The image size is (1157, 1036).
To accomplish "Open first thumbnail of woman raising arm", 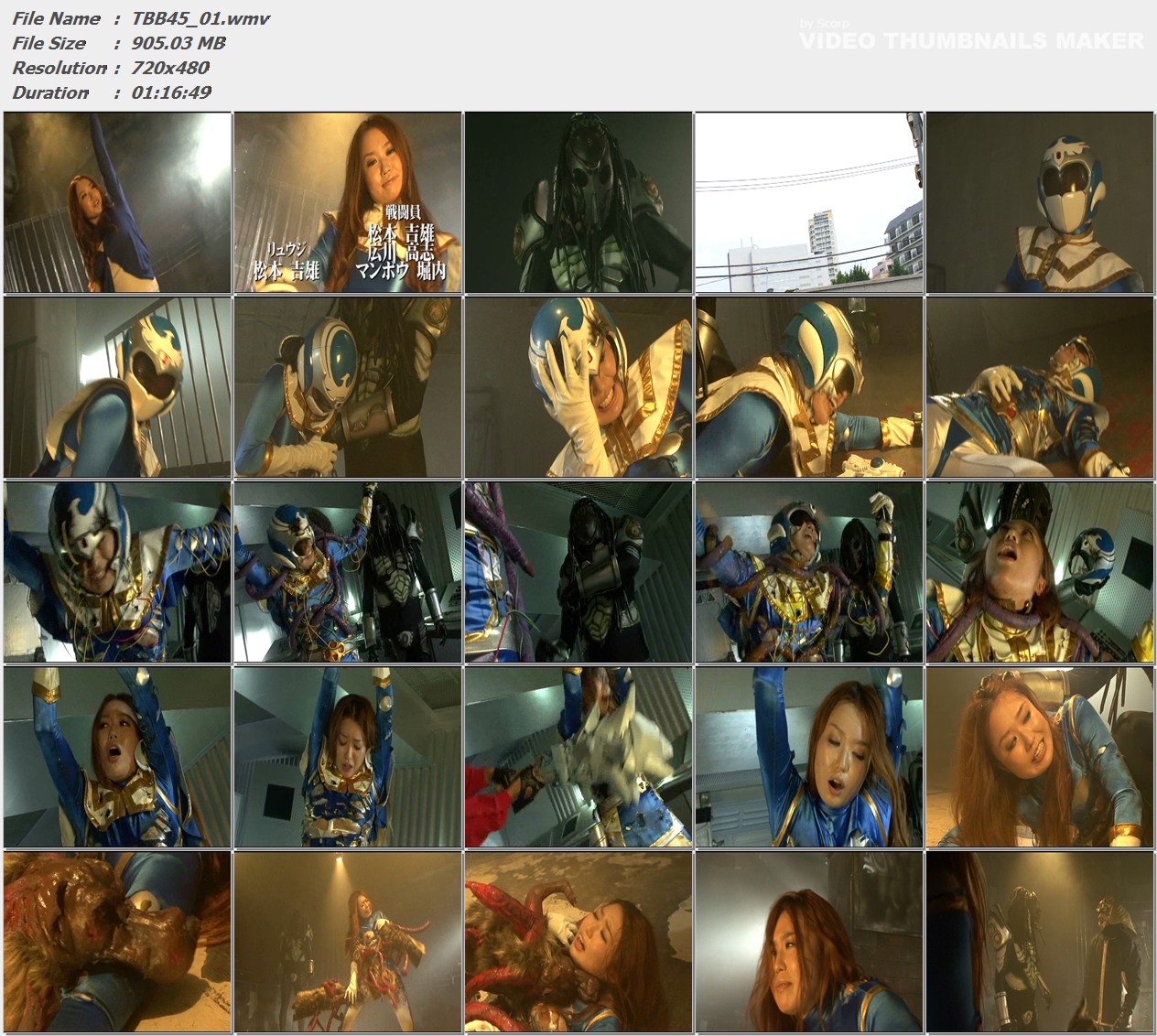I will click(x=117, y=202).
